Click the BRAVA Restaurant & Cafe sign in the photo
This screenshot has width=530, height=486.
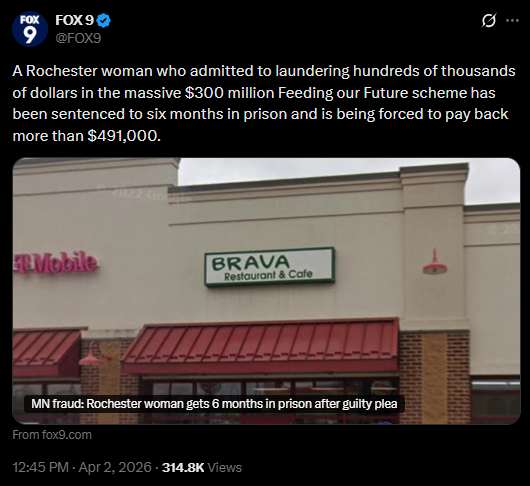click(x=269, y=267)
